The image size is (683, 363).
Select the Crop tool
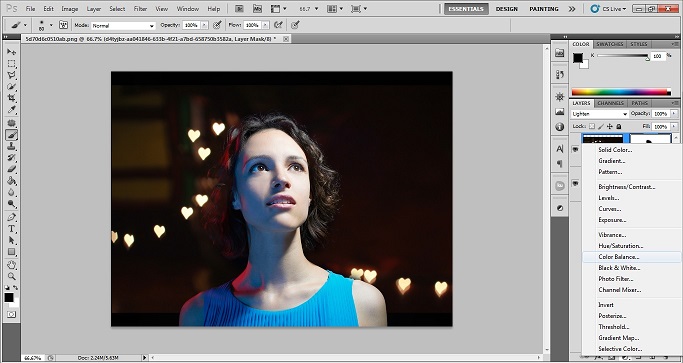[11, 99]
